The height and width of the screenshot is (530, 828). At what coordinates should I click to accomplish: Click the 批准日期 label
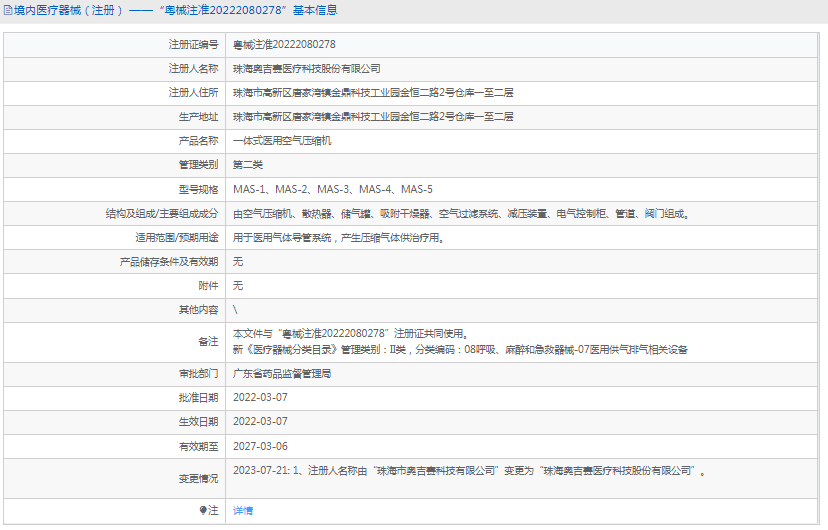point(199,398)
